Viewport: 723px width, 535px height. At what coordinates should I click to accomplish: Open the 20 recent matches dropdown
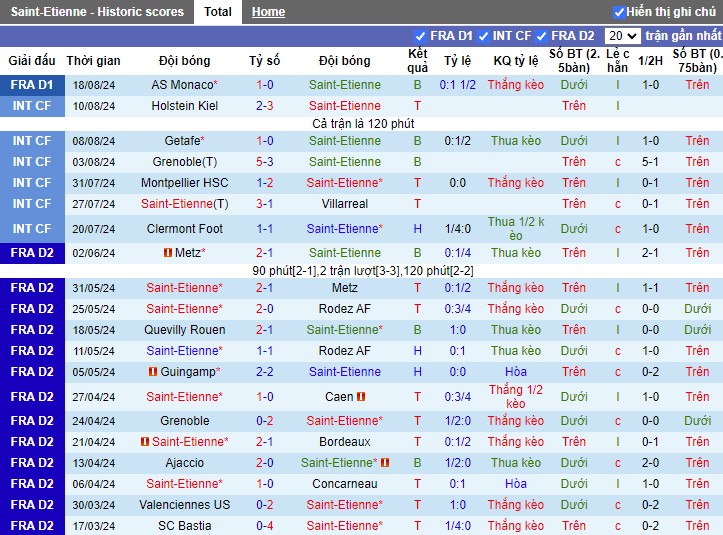(622, 36)
